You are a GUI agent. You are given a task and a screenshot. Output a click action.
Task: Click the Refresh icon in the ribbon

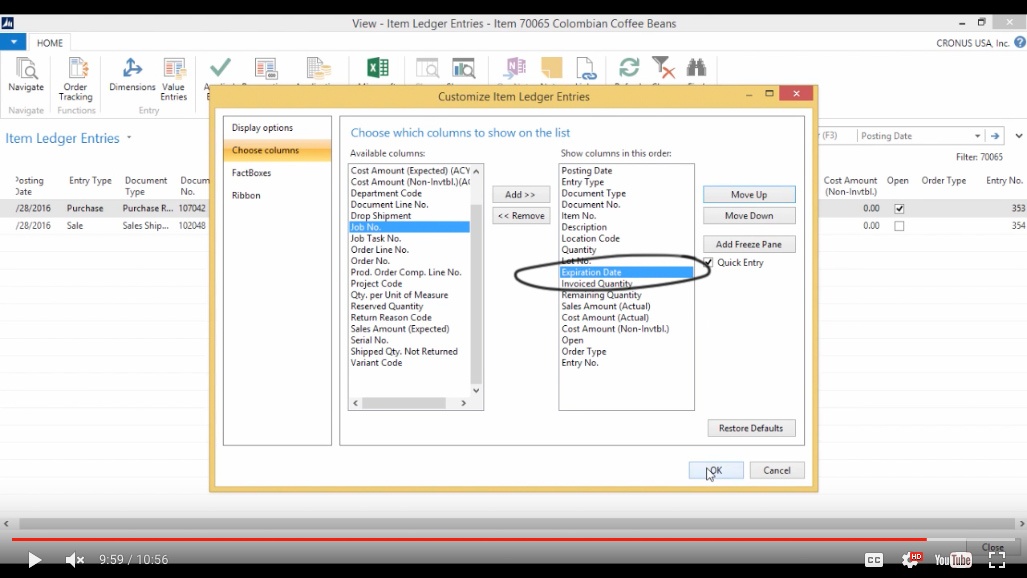pyautogui.click(x=629, y=69)
